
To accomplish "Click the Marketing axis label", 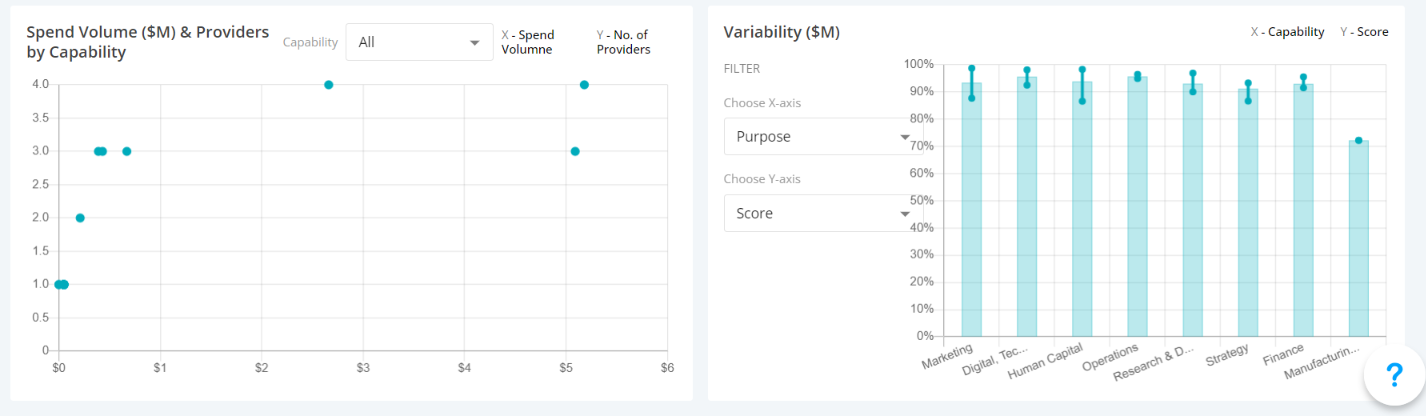I will [x=949, y=355].
